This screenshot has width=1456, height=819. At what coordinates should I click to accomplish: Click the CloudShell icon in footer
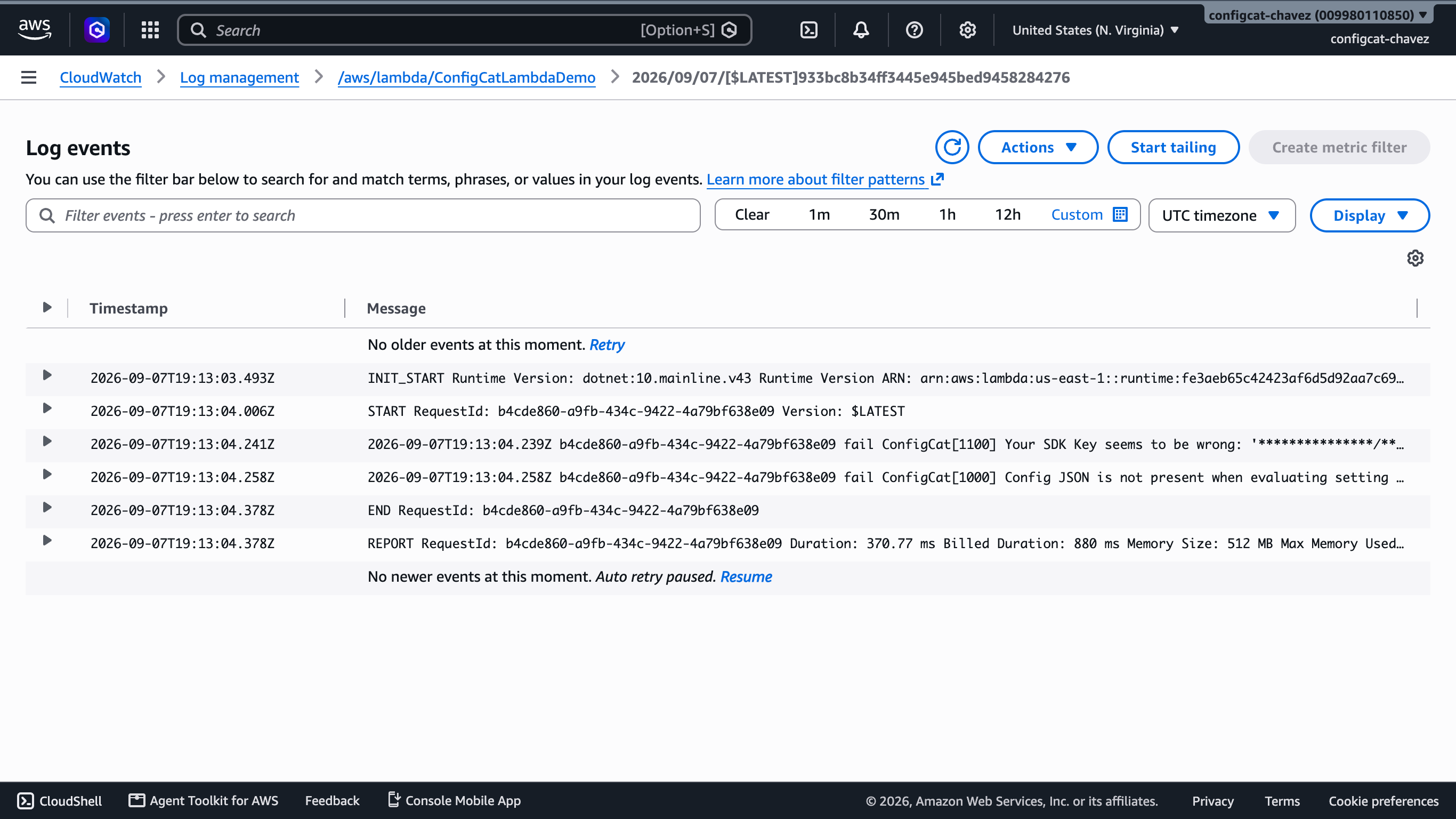(25, 800)
